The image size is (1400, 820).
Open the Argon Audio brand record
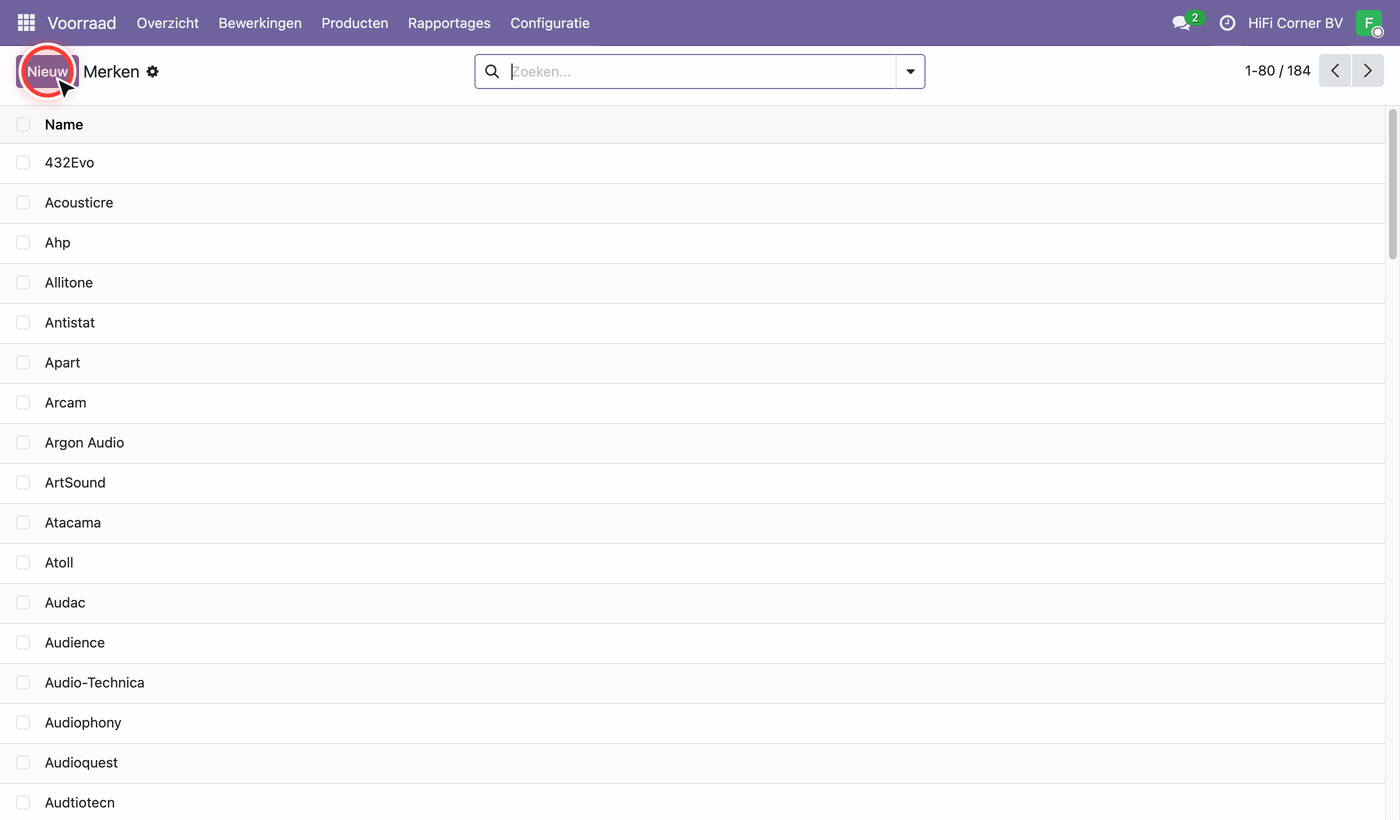coord(85,443)
